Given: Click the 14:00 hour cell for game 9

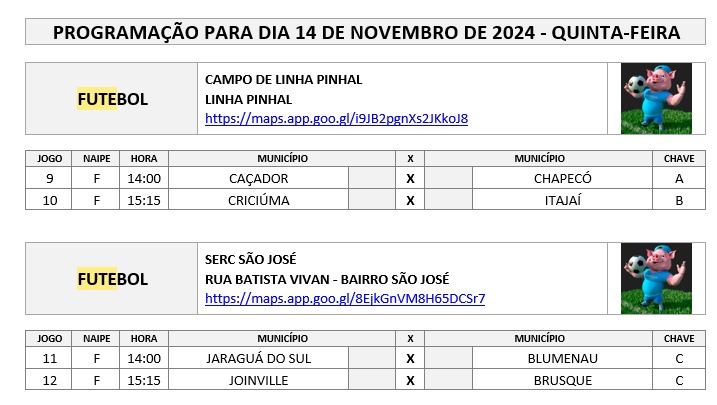Looking at the screenshot, I should tap(144, 178).
